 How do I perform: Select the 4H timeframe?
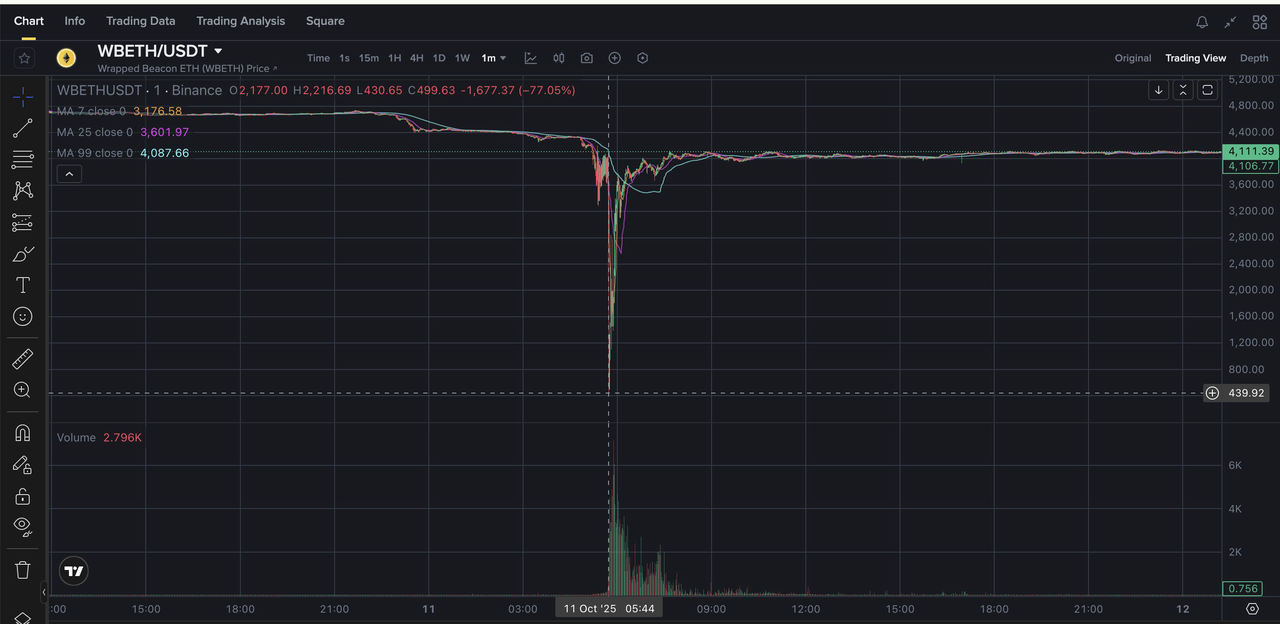(416, 58)
